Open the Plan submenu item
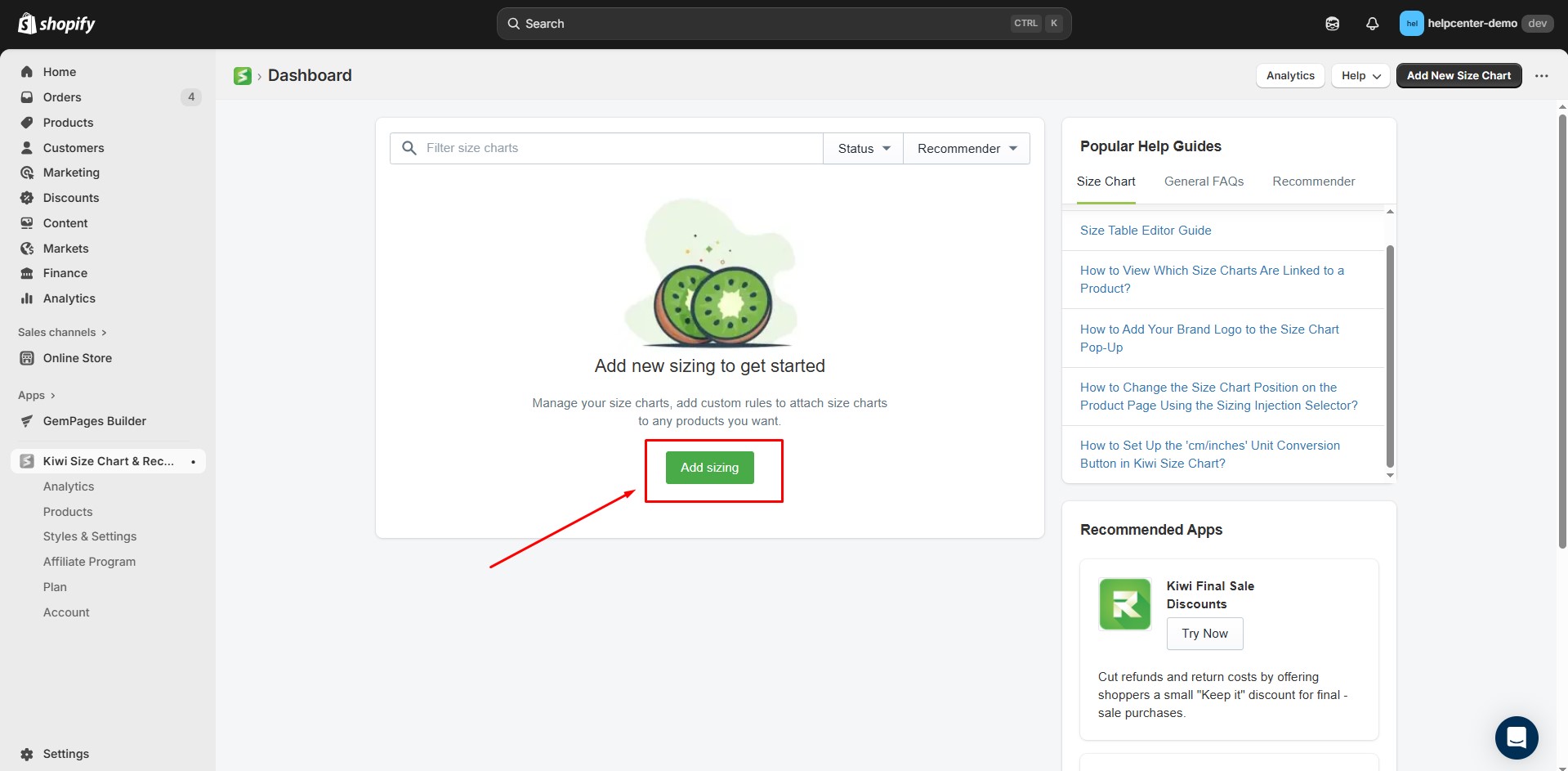This screenshot has width=1568, height=771. [55, 587]
